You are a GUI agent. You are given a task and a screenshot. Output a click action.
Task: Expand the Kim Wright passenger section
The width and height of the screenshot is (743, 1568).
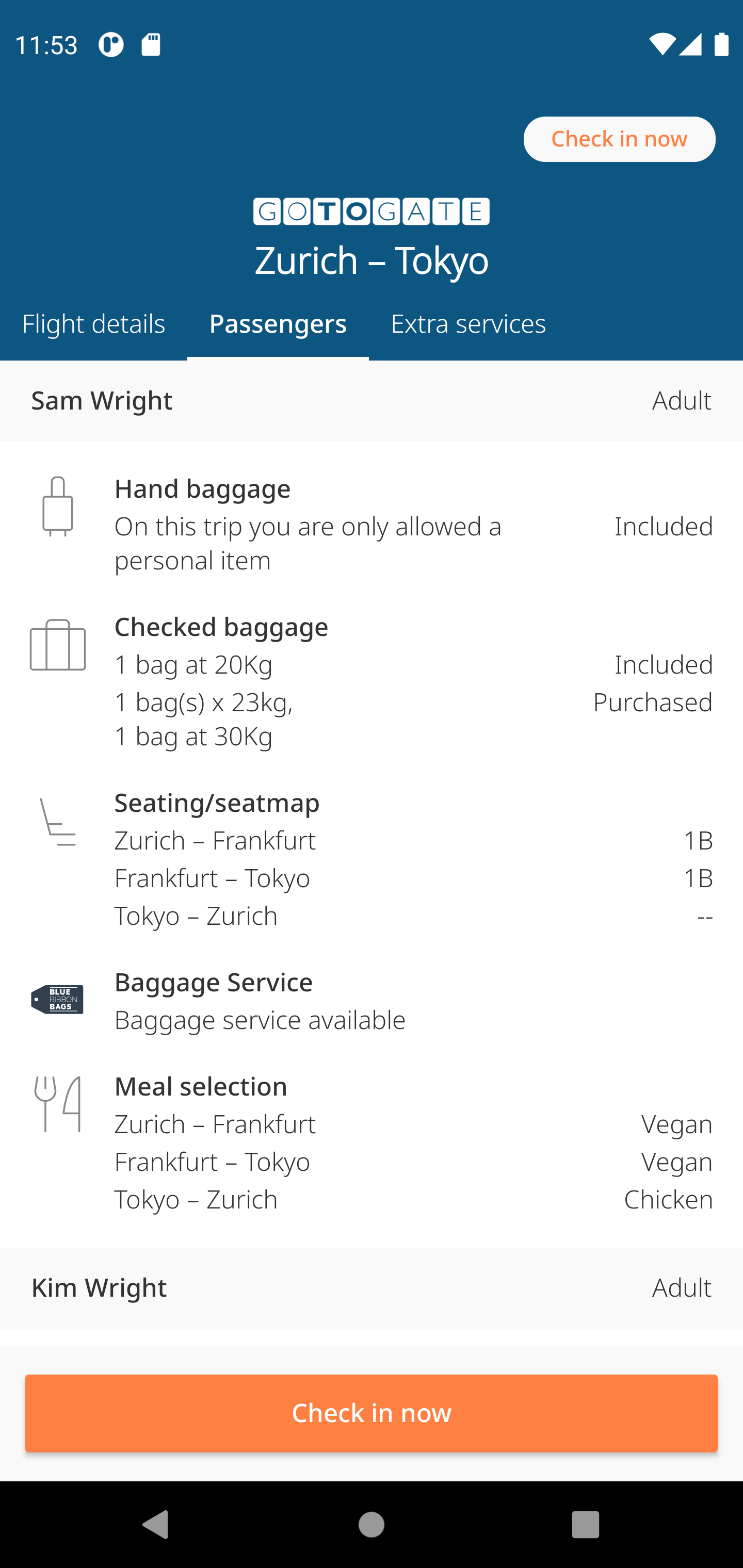[x=372, y=1287]
